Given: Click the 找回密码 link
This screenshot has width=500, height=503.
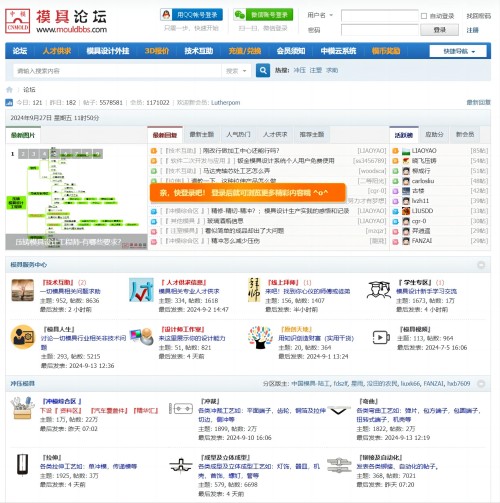Looking at the screenshot, I should (478, 16).
